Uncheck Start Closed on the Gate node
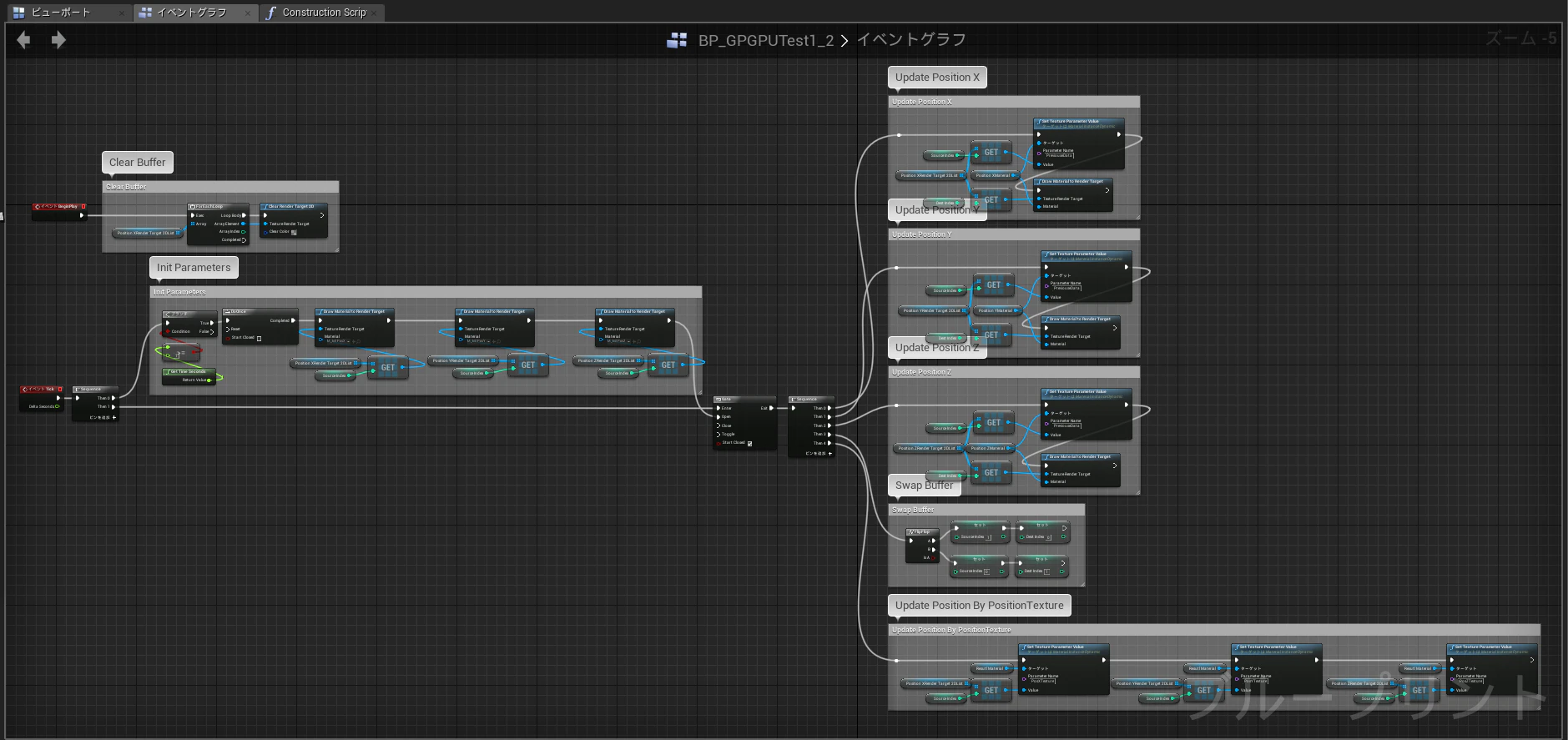This screenshot has width=1568, height=740. pyautogui.click(x=749, y=443)
